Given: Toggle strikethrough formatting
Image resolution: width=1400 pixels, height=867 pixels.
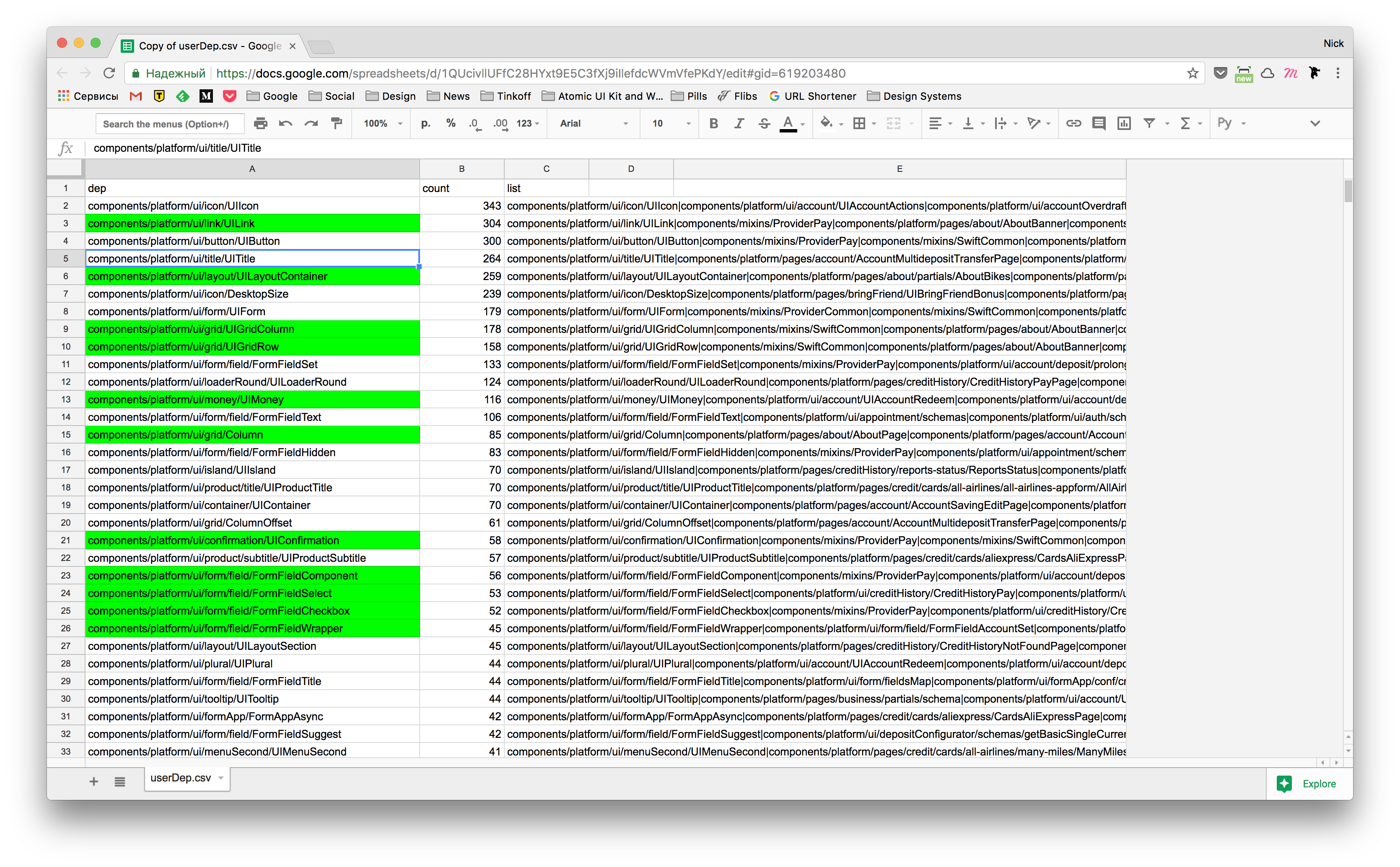Looking at the screenshot, I should coord(764,123).
